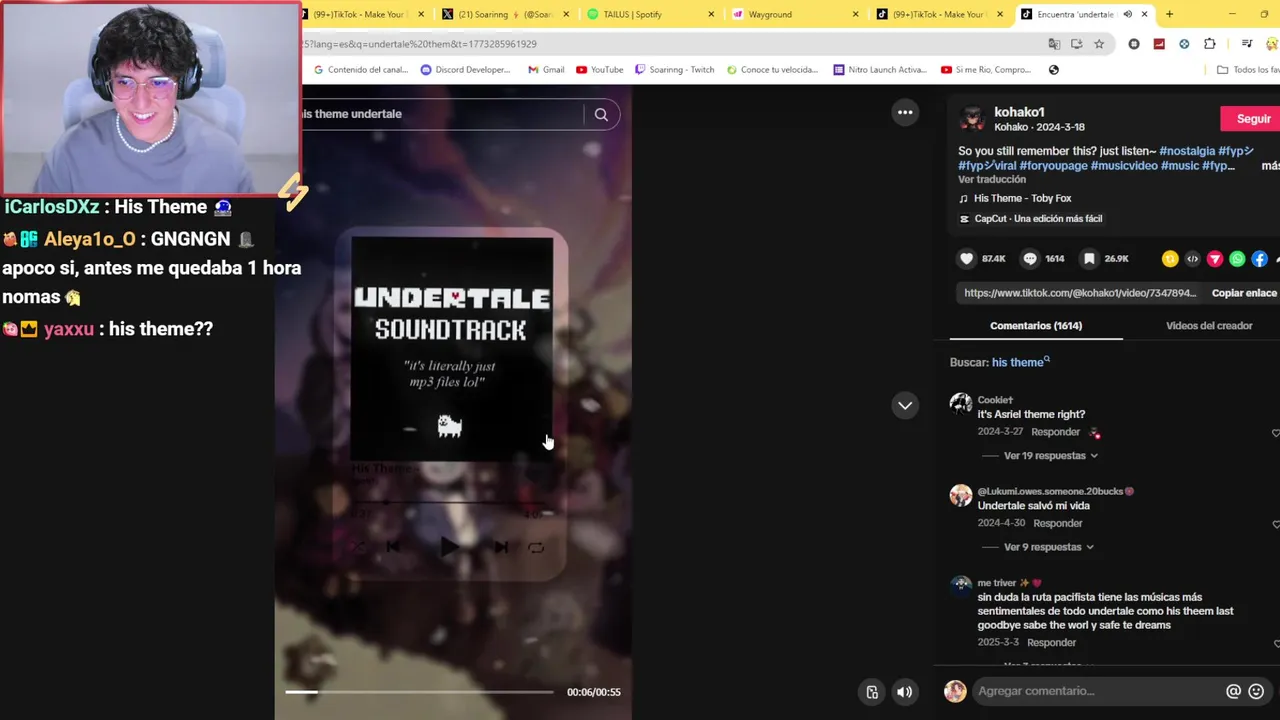Expand 'Ver 19 respuestas' replies
The height and width of the screenshot is (720, 1280).
[x=1051, y=456]
